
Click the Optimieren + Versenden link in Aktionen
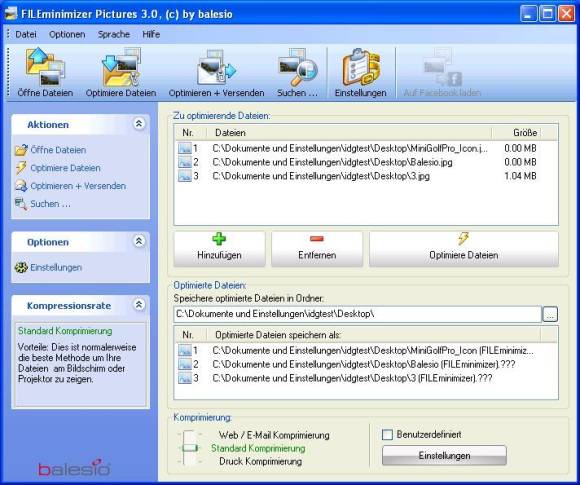pos(78,186)
